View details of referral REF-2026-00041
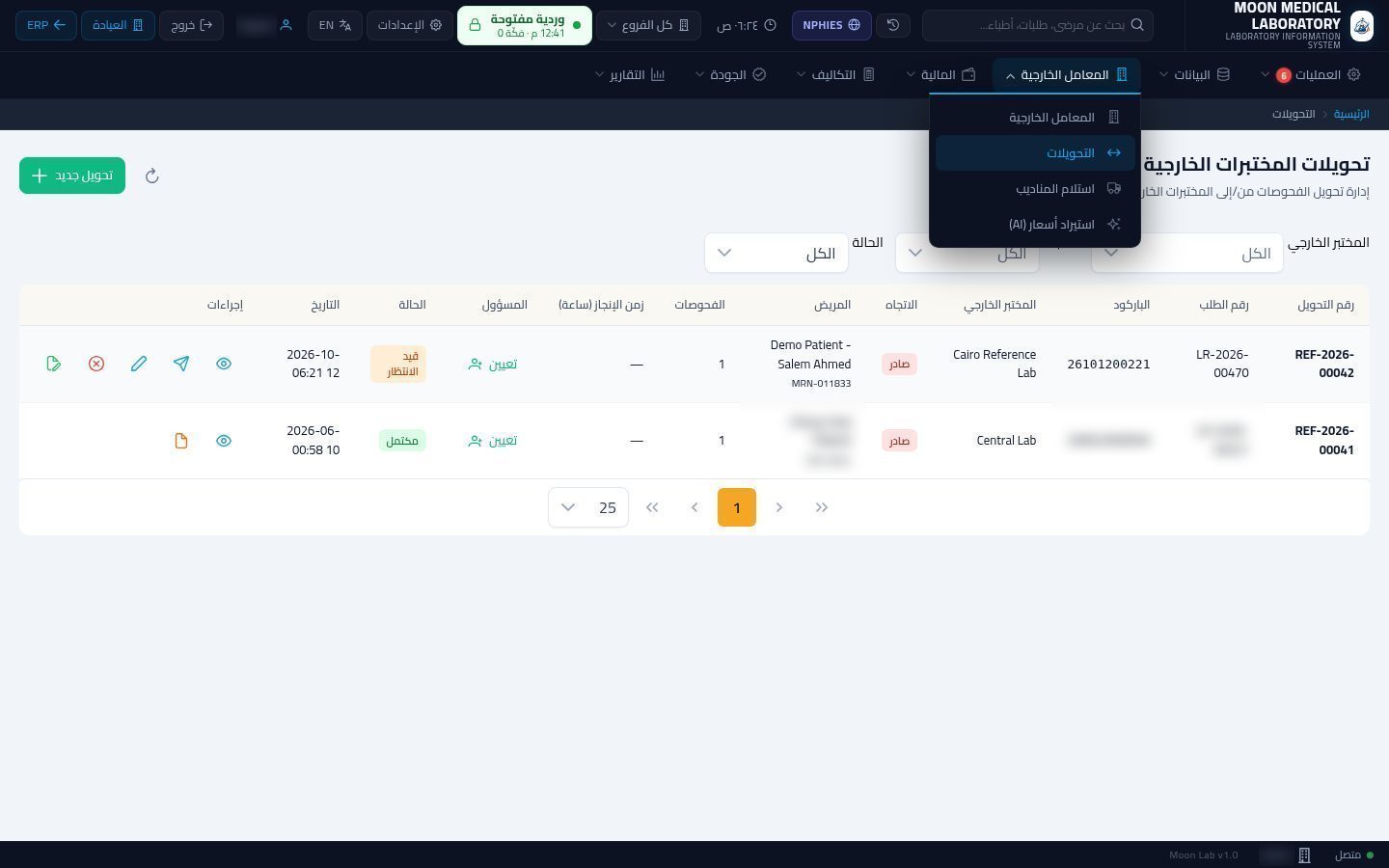Image resolution: width=1389 pixels, height=868 pixels. tap(224, 441)
